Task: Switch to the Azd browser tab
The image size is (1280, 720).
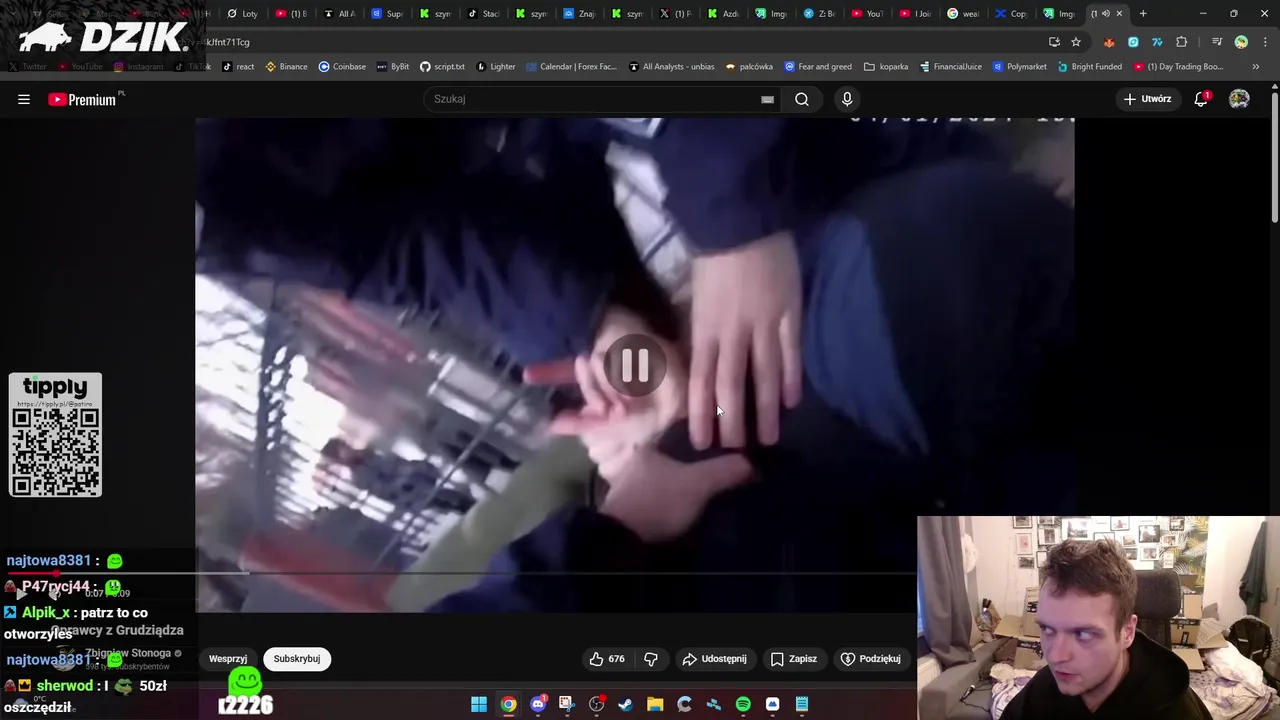Action: click(x=723, y=14)
